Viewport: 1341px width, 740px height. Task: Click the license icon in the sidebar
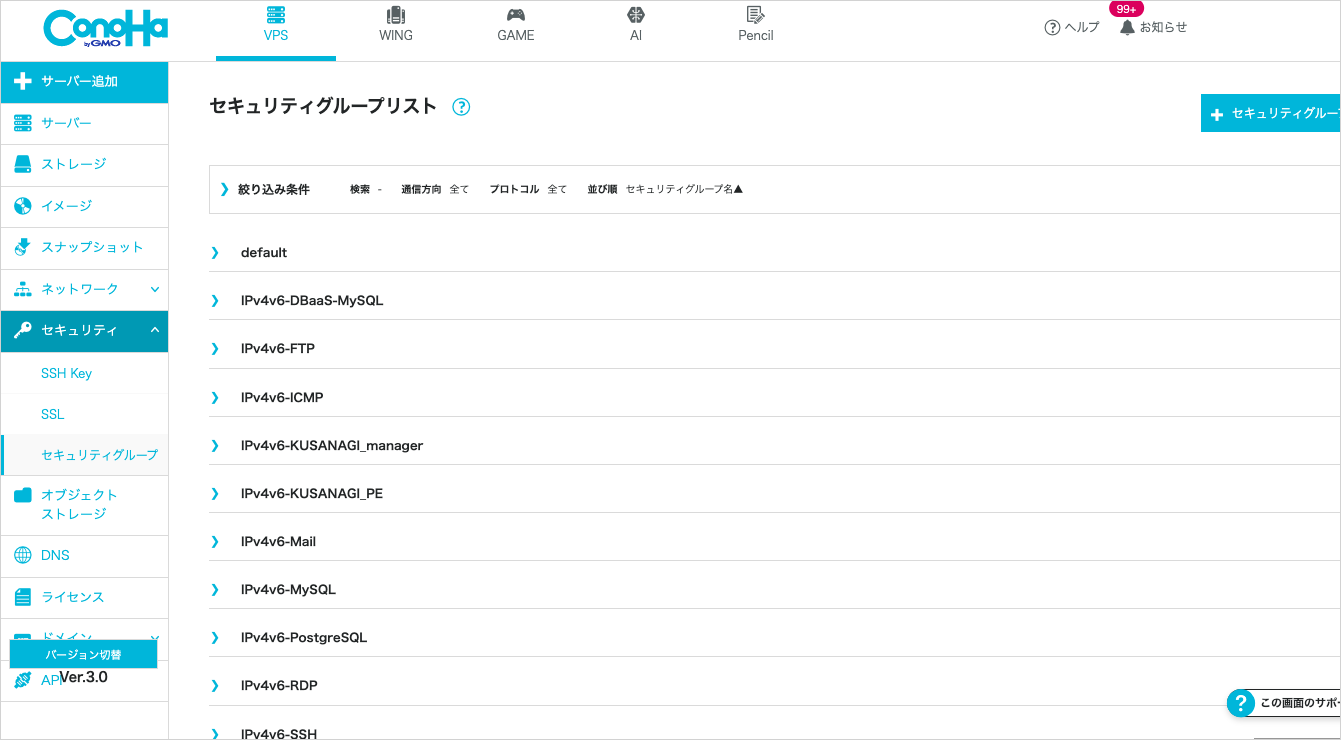(23, 597)
